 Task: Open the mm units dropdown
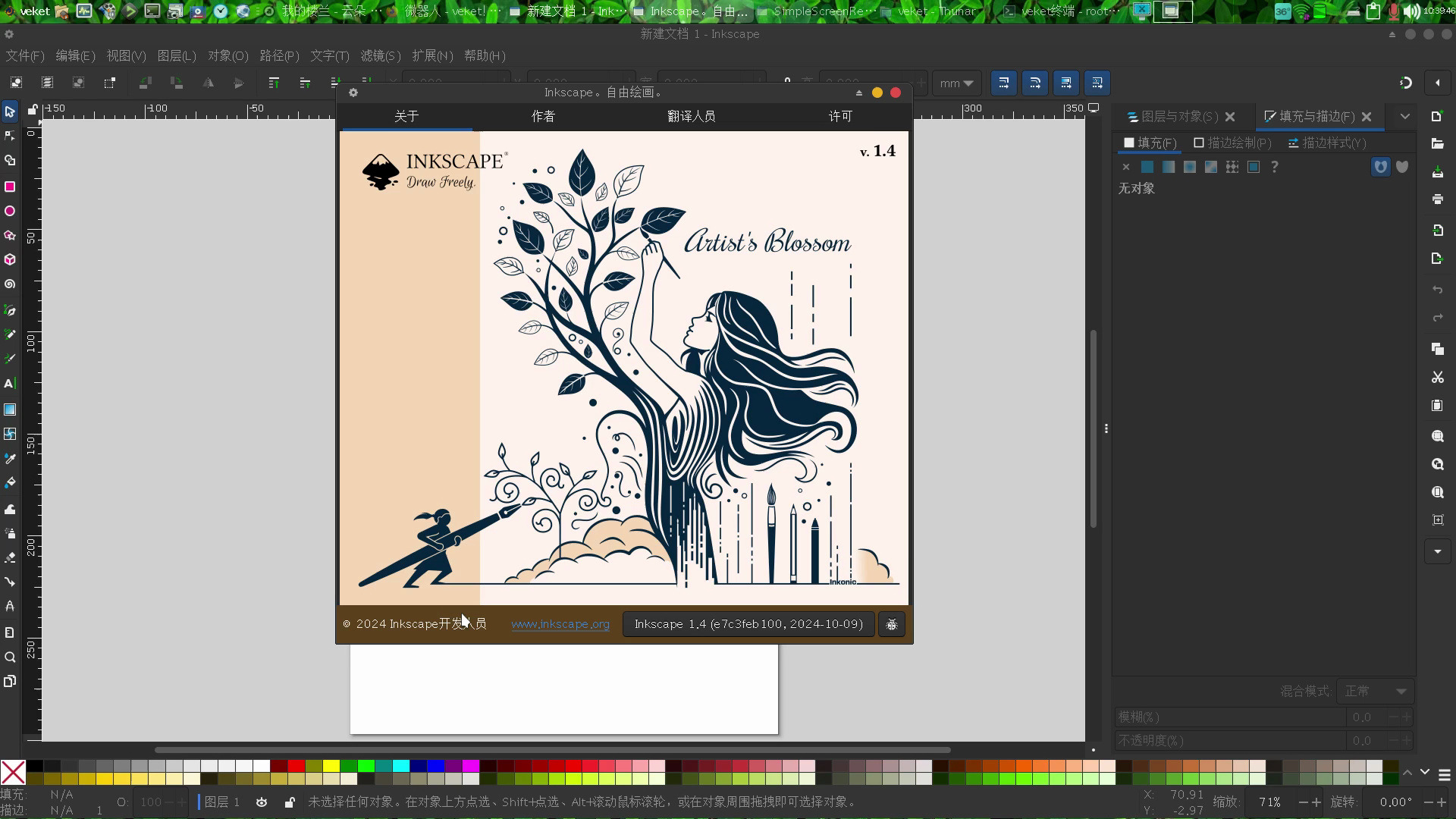(x=957, y=83)
